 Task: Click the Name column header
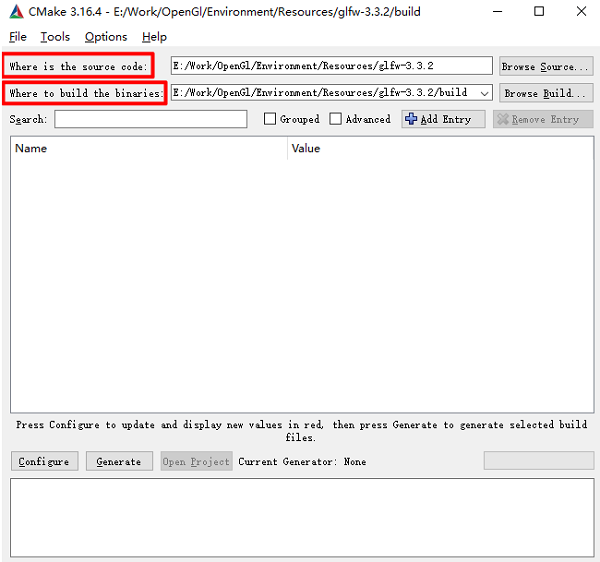pyautogui.click(x=149, y=148)
